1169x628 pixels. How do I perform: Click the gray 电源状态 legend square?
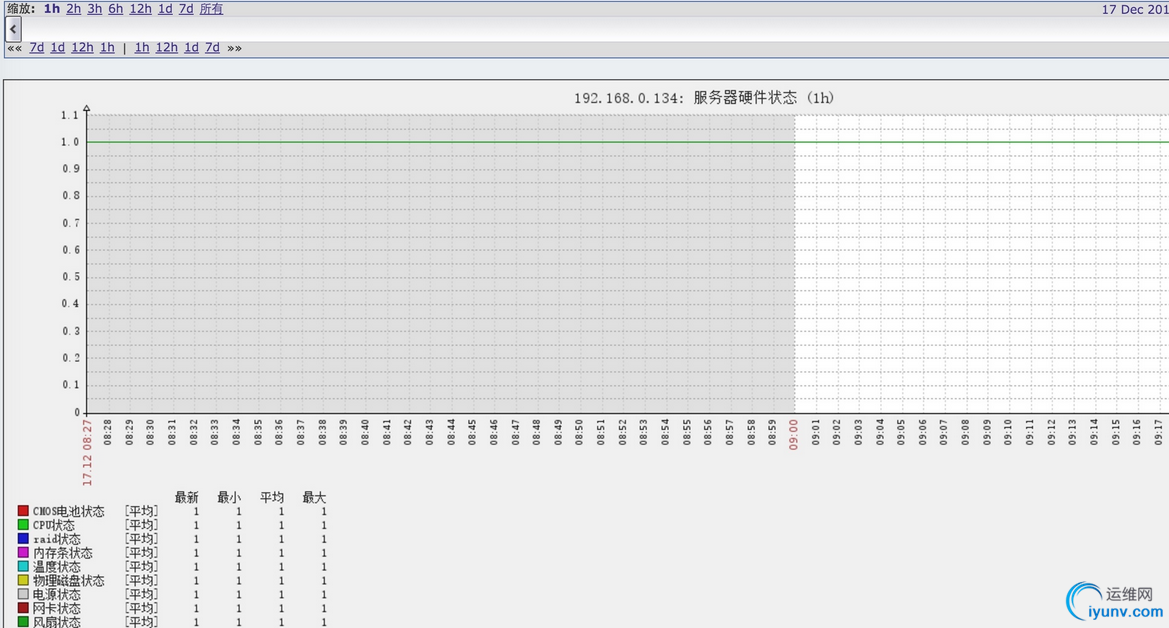(22, 594)
